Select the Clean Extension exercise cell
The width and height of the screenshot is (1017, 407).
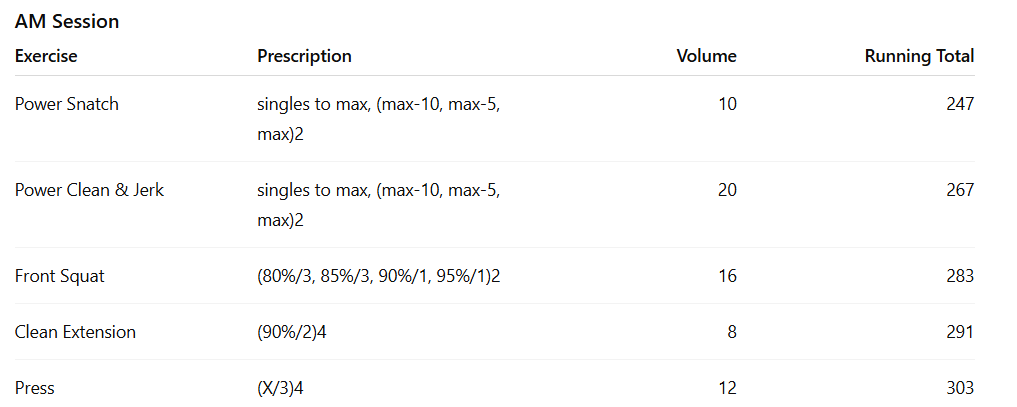click(x=75, y=332)
